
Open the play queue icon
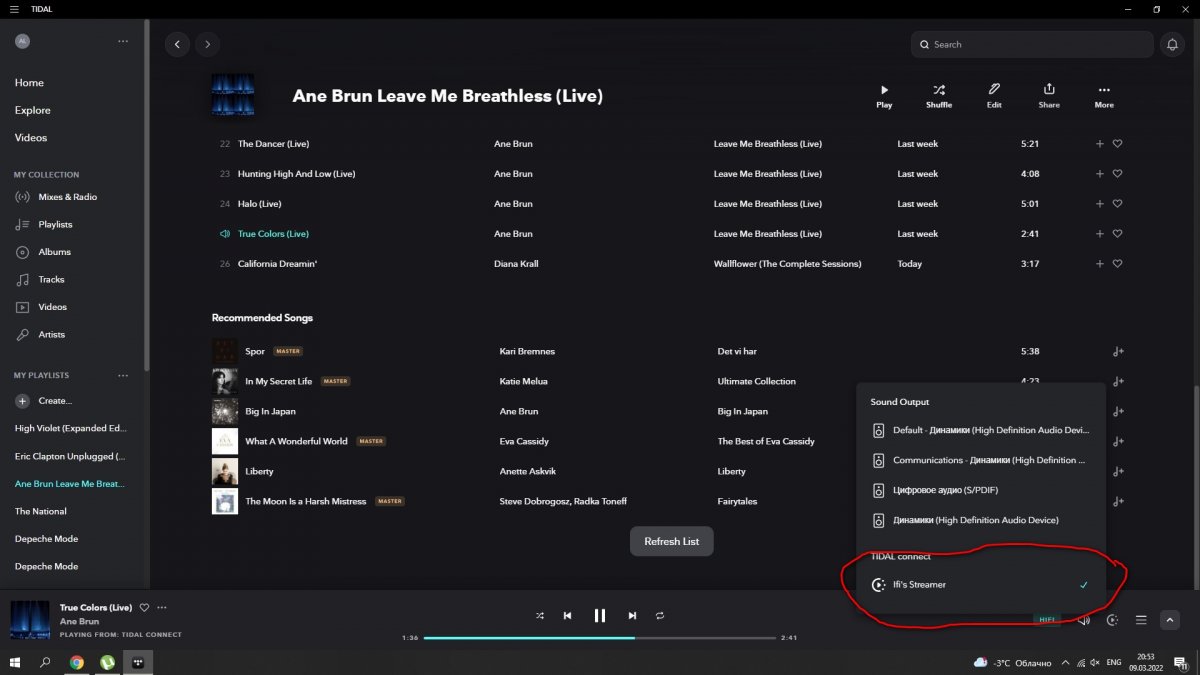click(1141, 620)
